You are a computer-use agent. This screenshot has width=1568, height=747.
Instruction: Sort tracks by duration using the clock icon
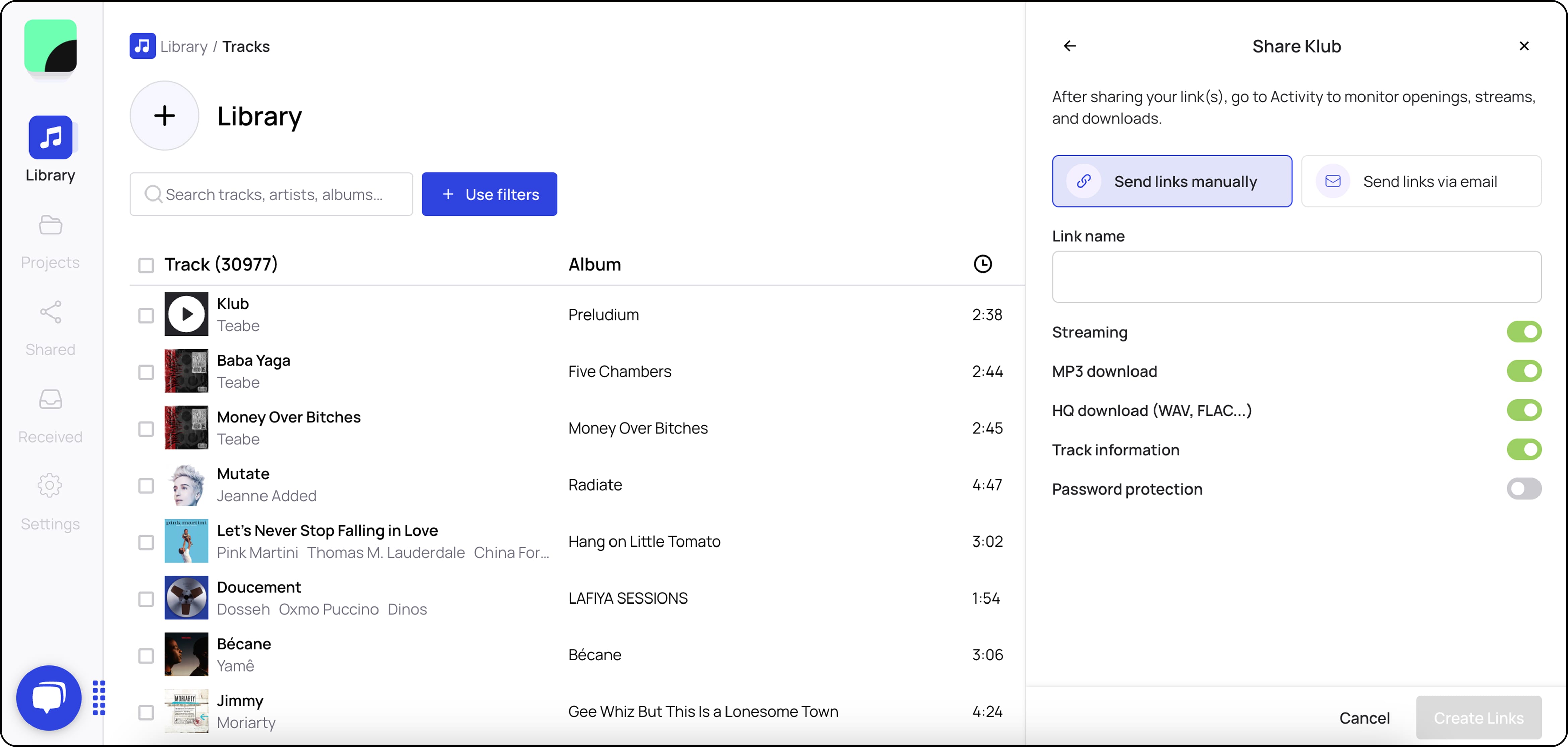pyautogui.click(x=982, y=264)
